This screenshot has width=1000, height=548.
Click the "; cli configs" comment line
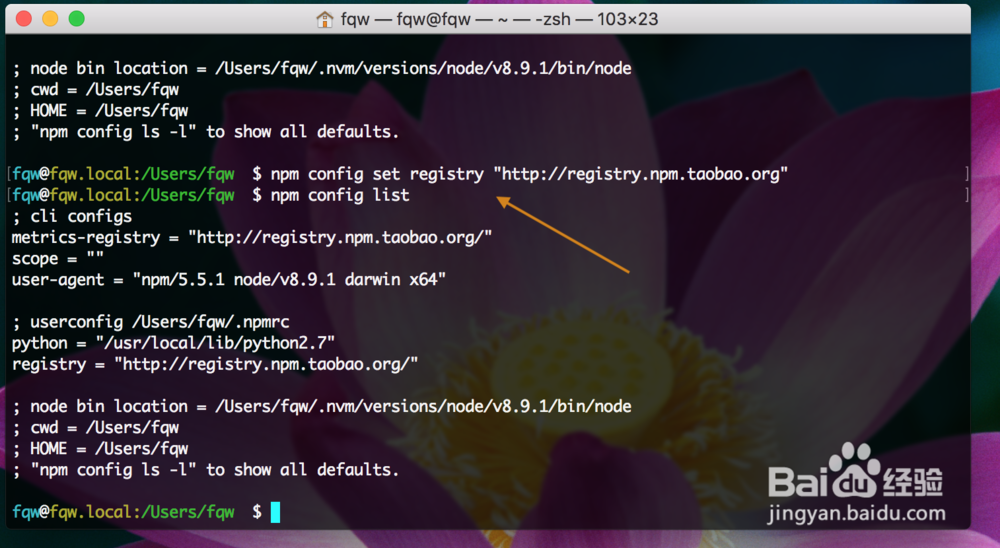coord(72,216)
